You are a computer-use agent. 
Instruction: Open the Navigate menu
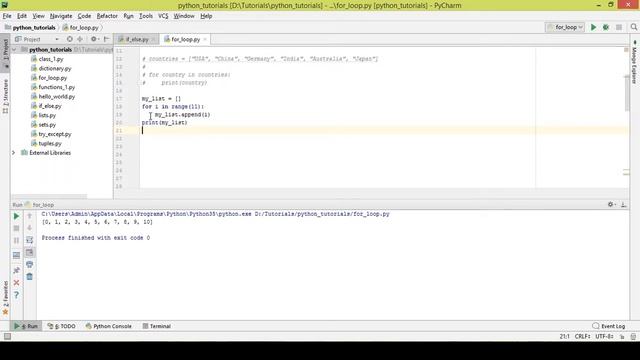tap(61, 16)
